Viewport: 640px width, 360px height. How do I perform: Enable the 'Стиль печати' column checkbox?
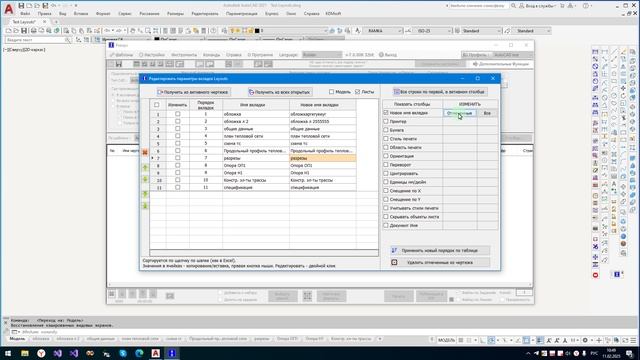point(386,139)
